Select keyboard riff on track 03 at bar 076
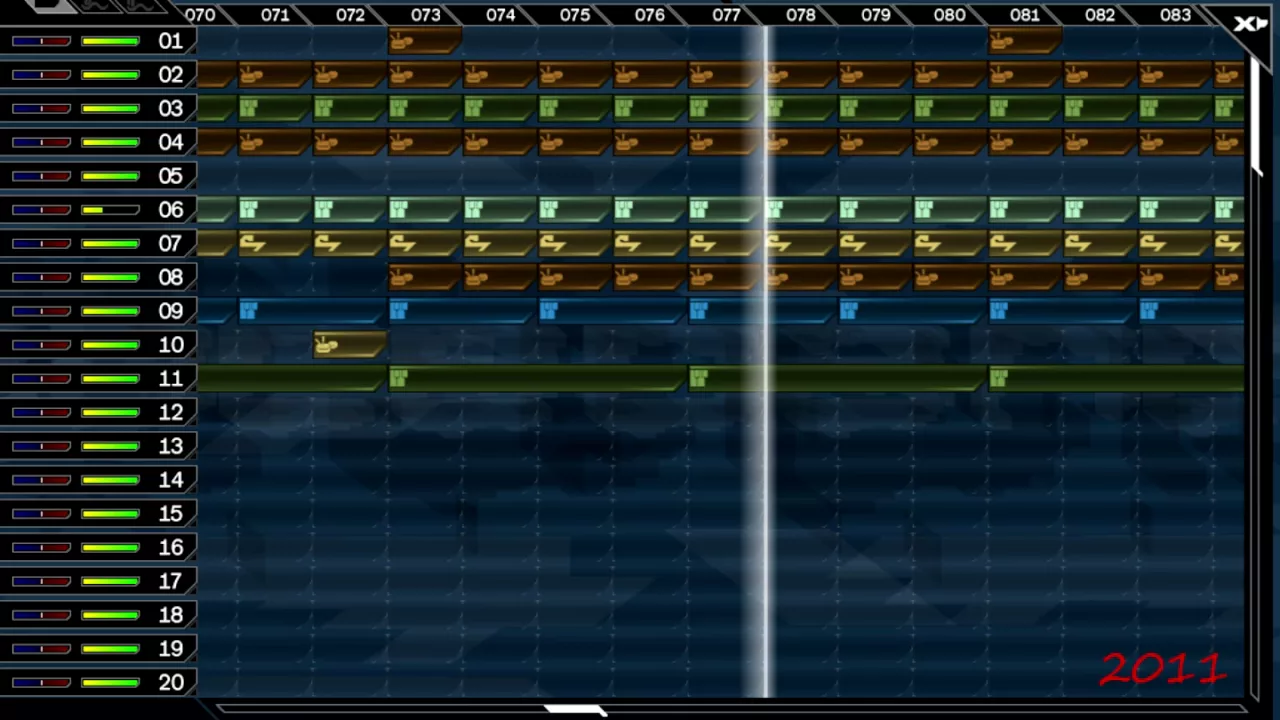The image size is (1280, 720). (650, 108)
